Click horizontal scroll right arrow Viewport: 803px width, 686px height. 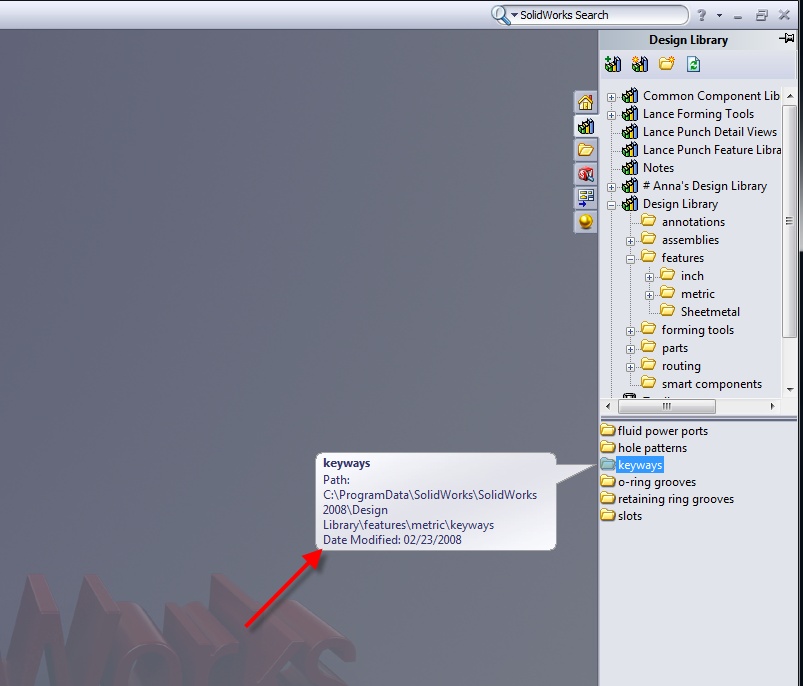[x=772, y=406]
